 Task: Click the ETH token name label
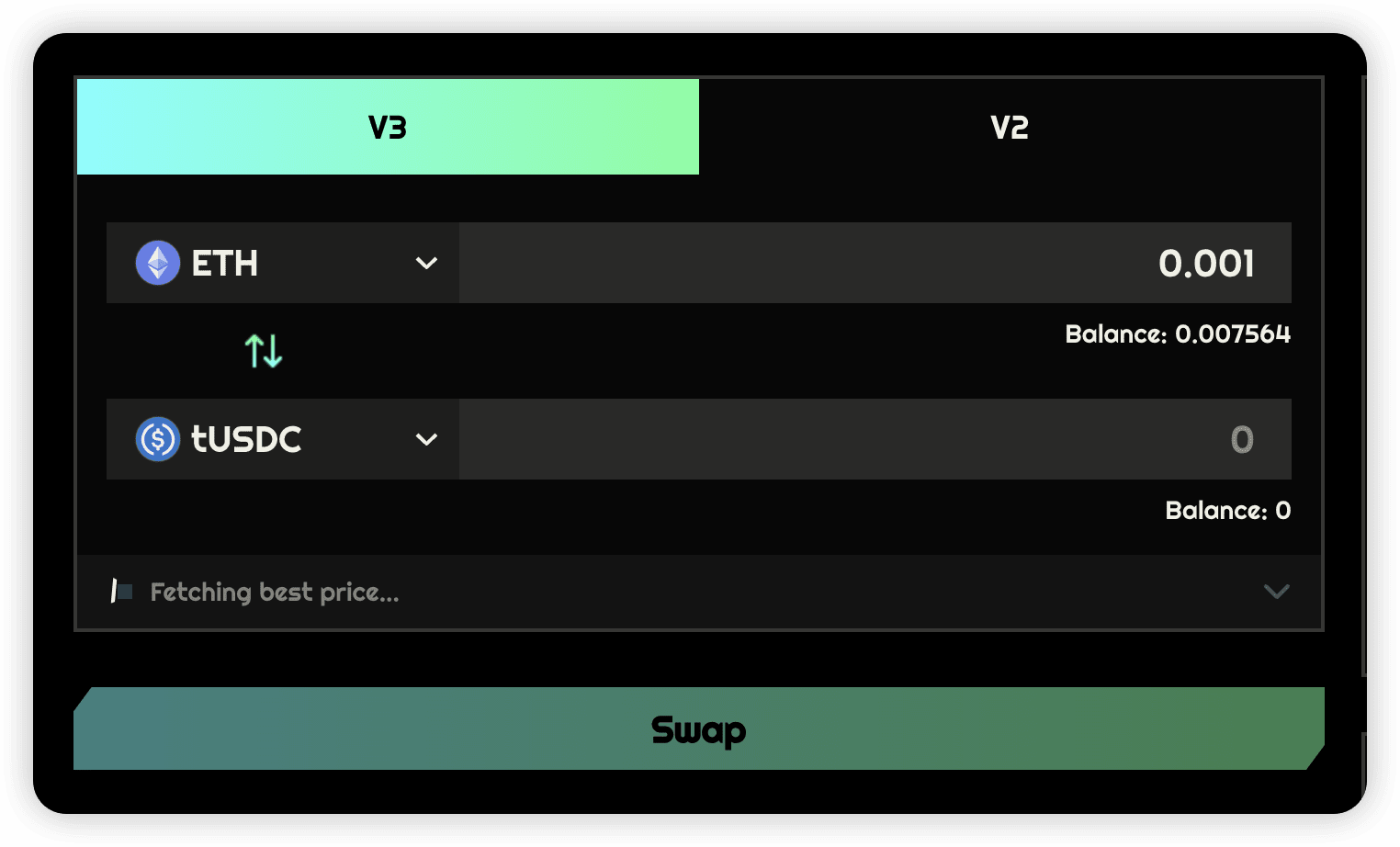[x=225, y=264]
